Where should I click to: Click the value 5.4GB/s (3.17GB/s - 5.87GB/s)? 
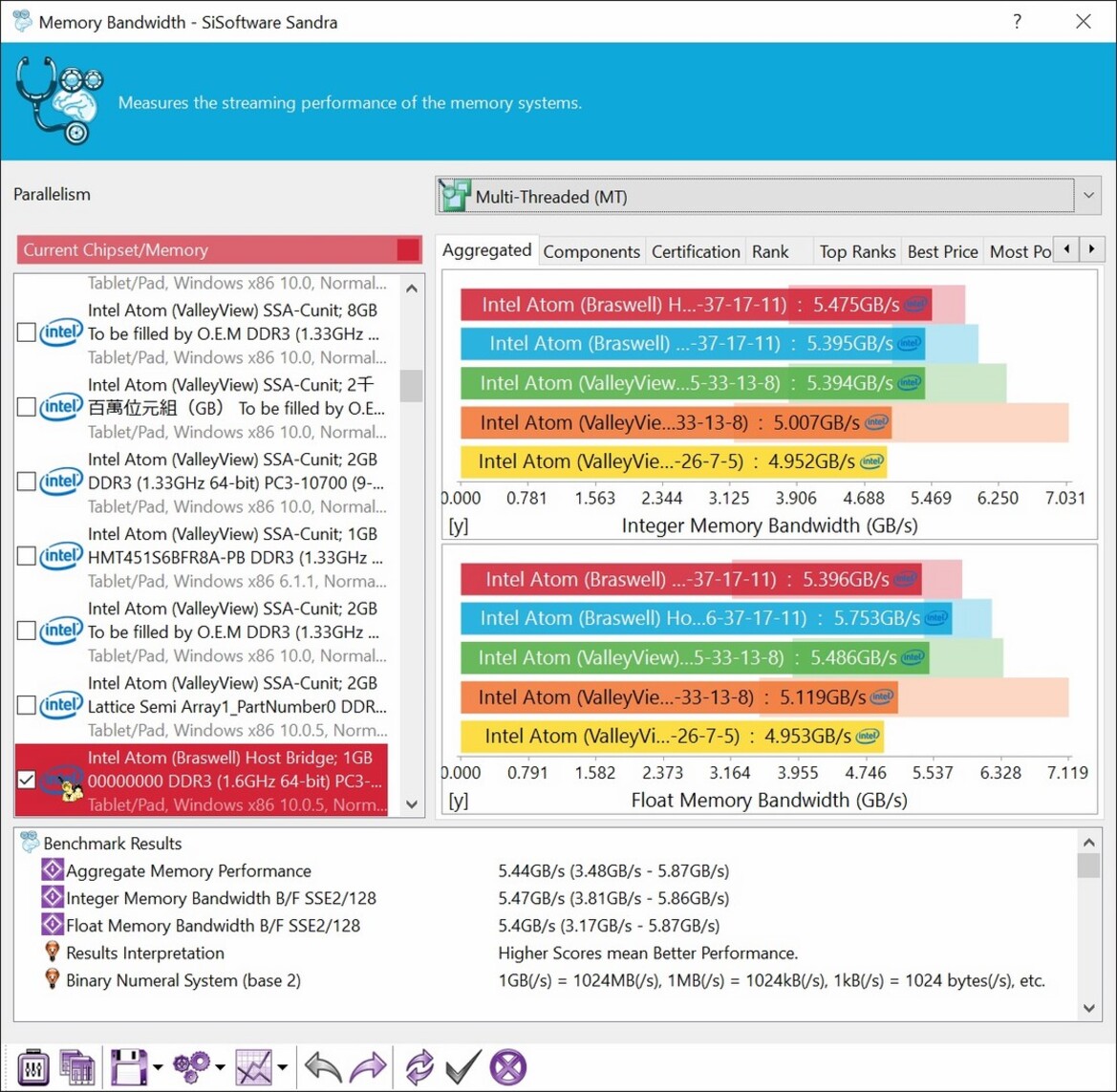tap(609, 926)
